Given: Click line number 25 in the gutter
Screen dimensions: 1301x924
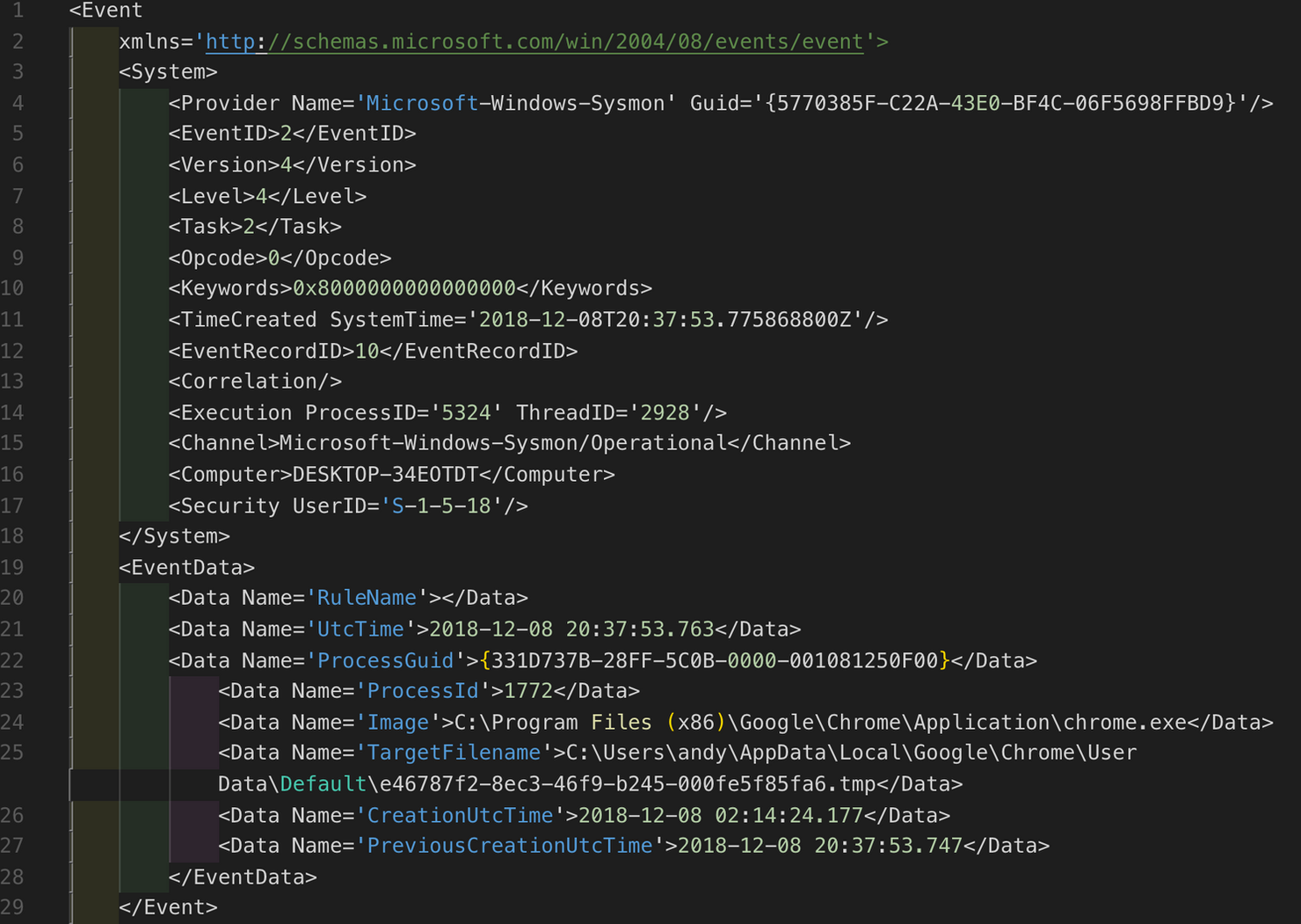Looking at the screenshot, I should [12, 753].
